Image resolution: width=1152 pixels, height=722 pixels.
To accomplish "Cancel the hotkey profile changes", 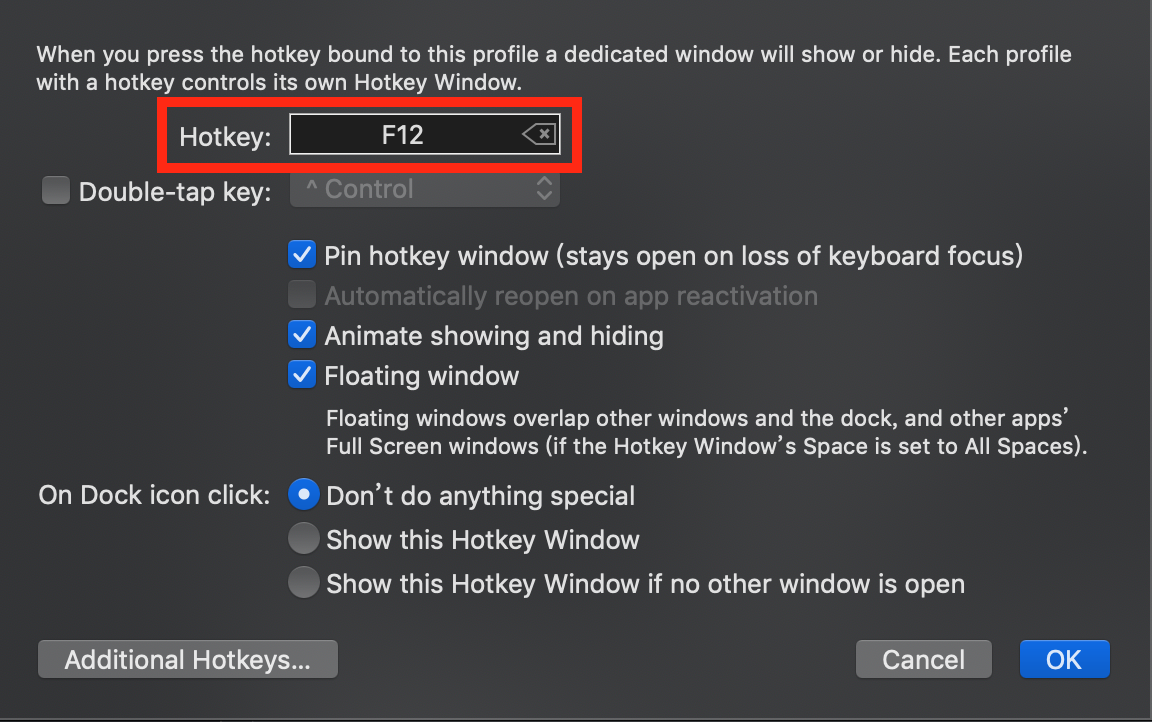I will (x=922, y=659).
